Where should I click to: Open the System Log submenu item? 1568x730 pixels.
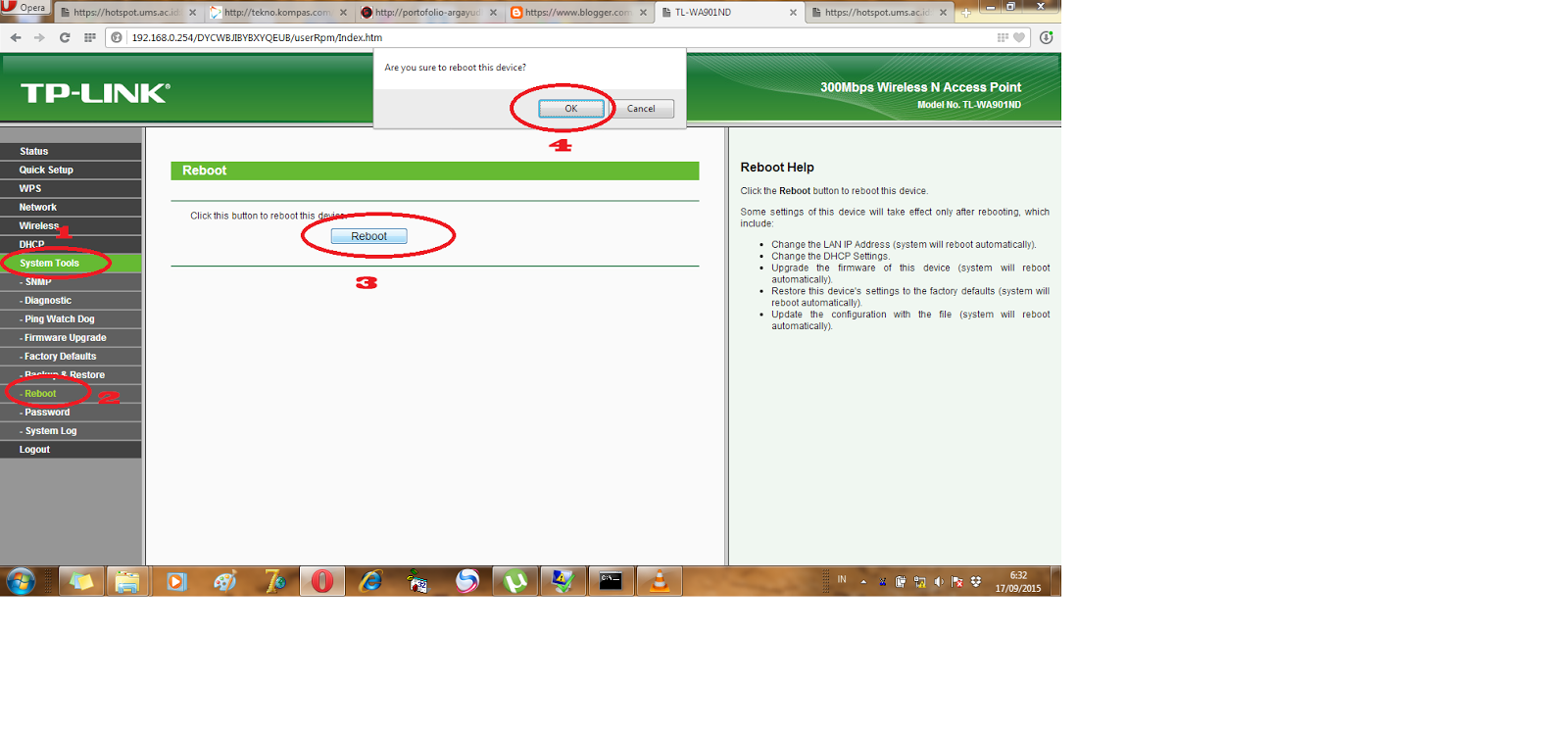(x=71, y=430)
